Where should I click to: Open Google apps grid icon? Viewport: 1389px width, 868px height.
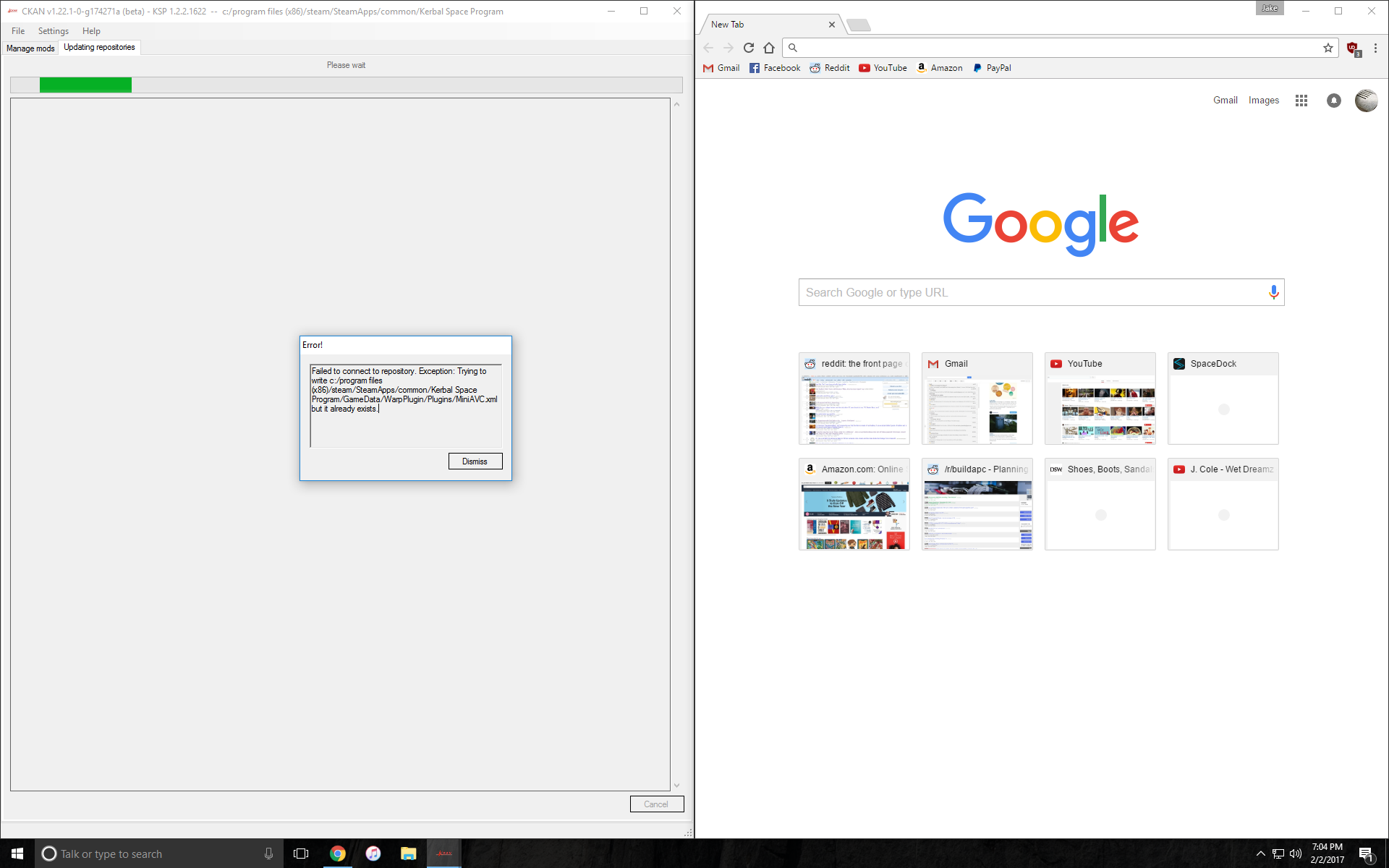(1301, 101)
